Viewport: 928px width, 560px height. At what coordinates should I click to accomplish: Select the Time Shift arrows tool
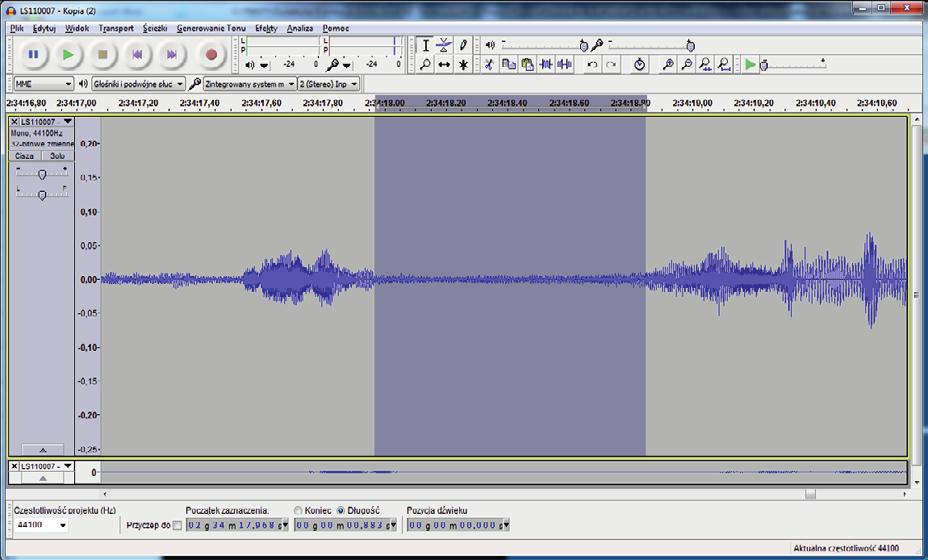(444, 65)
